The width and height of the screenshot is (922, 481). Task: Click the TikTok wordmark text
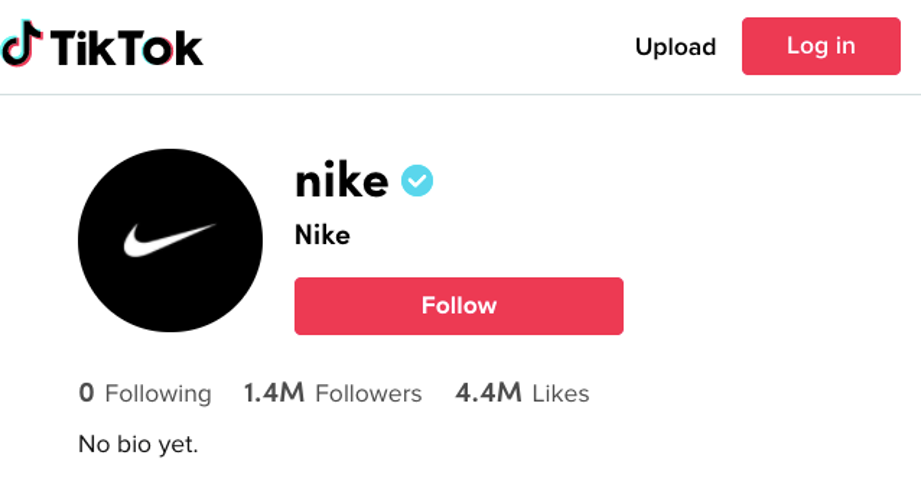(x=126, y=47)
